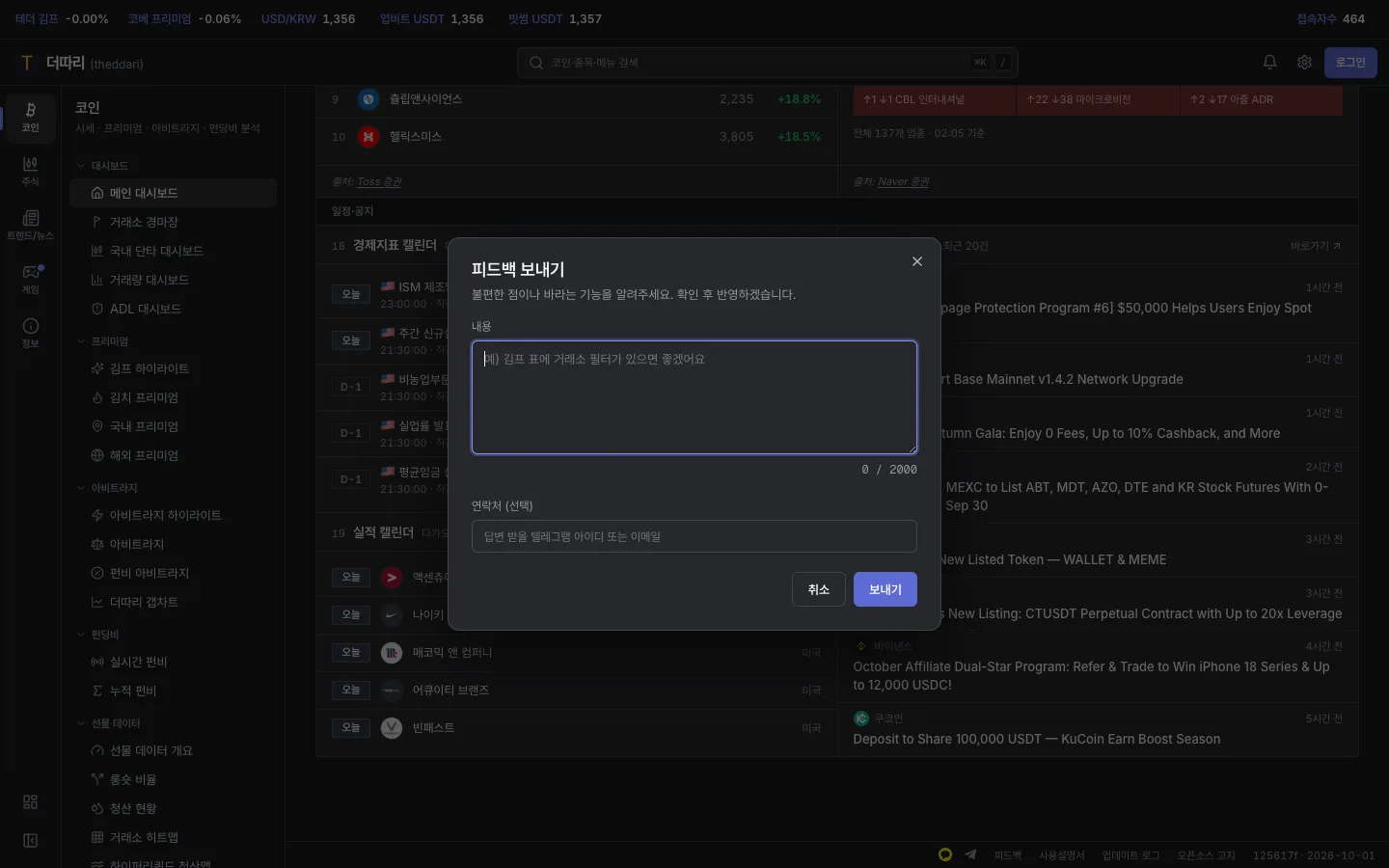
Task: Click the signal icon beside 실시간 펀비
Action: pos(97,662)
